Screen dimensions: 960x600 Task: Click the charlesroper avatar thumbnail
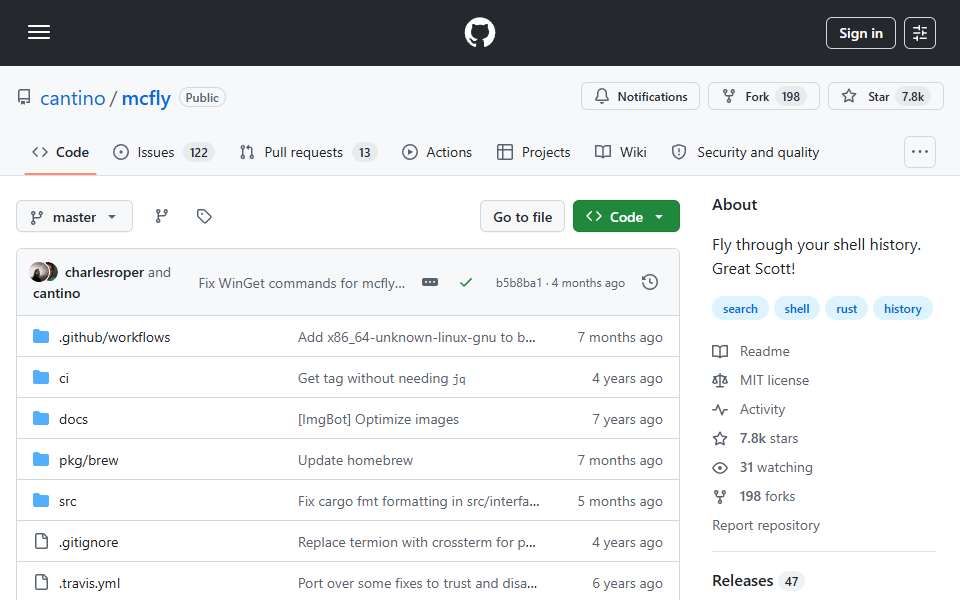[40, 271]
